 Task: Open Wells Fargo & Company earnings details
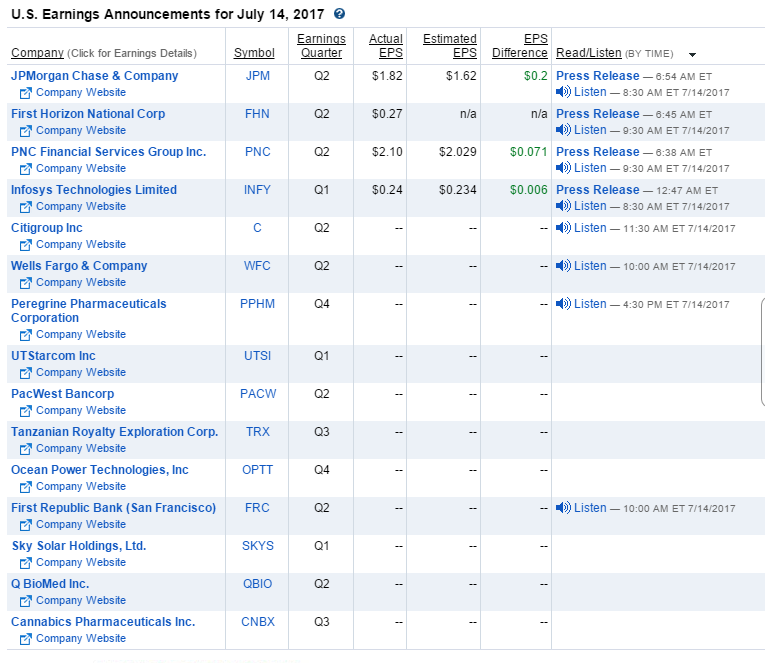(x=79, y=266)
